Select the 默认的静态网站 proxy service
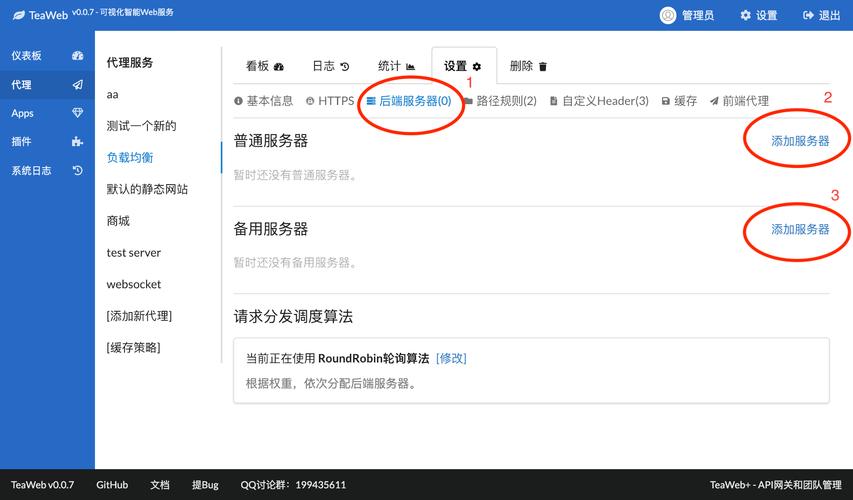Image resolution: width=853 pixels, height=500 pixels. 147,189
